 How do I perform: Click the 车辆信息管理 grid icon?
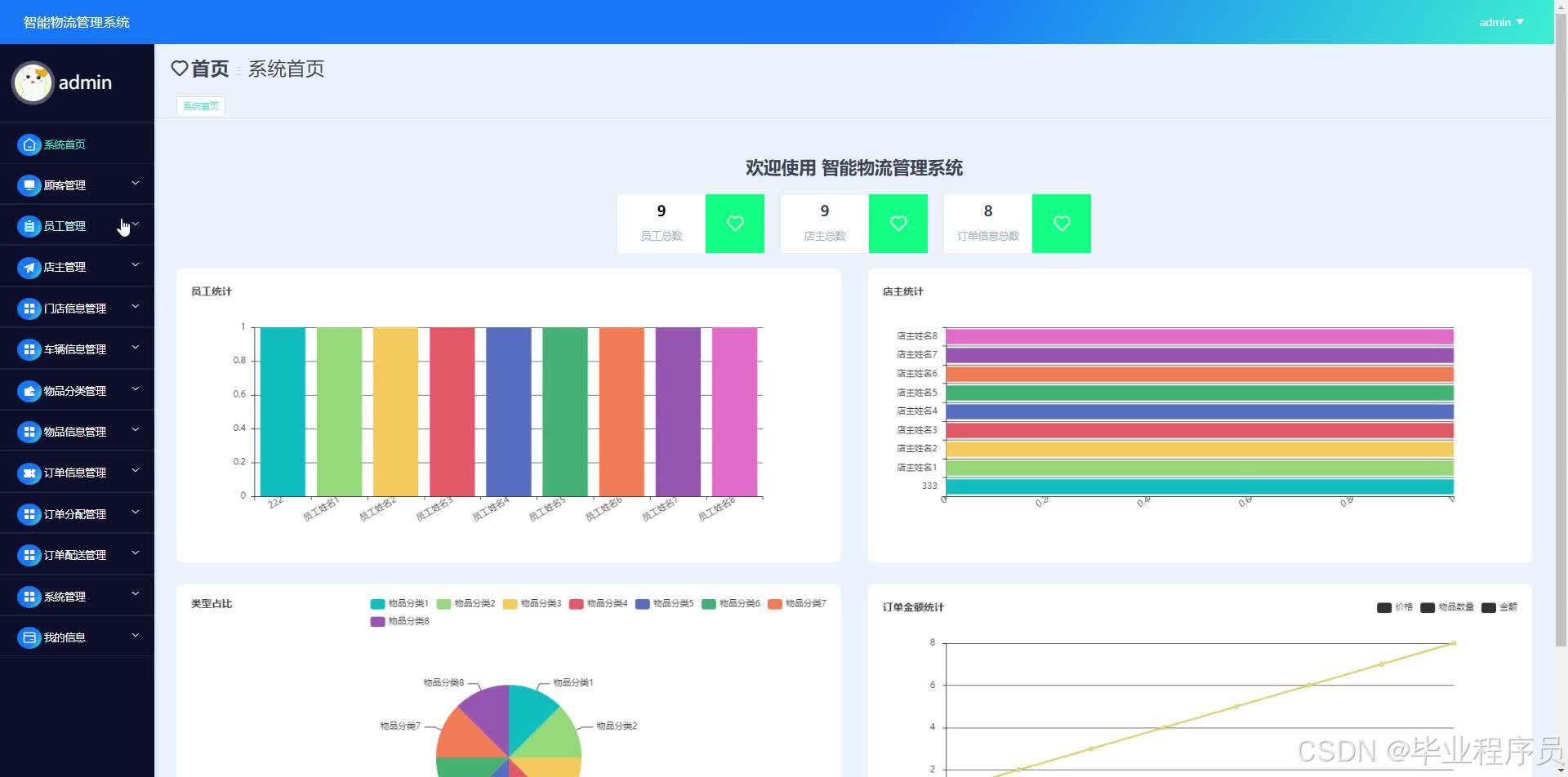tap(29, 349)
